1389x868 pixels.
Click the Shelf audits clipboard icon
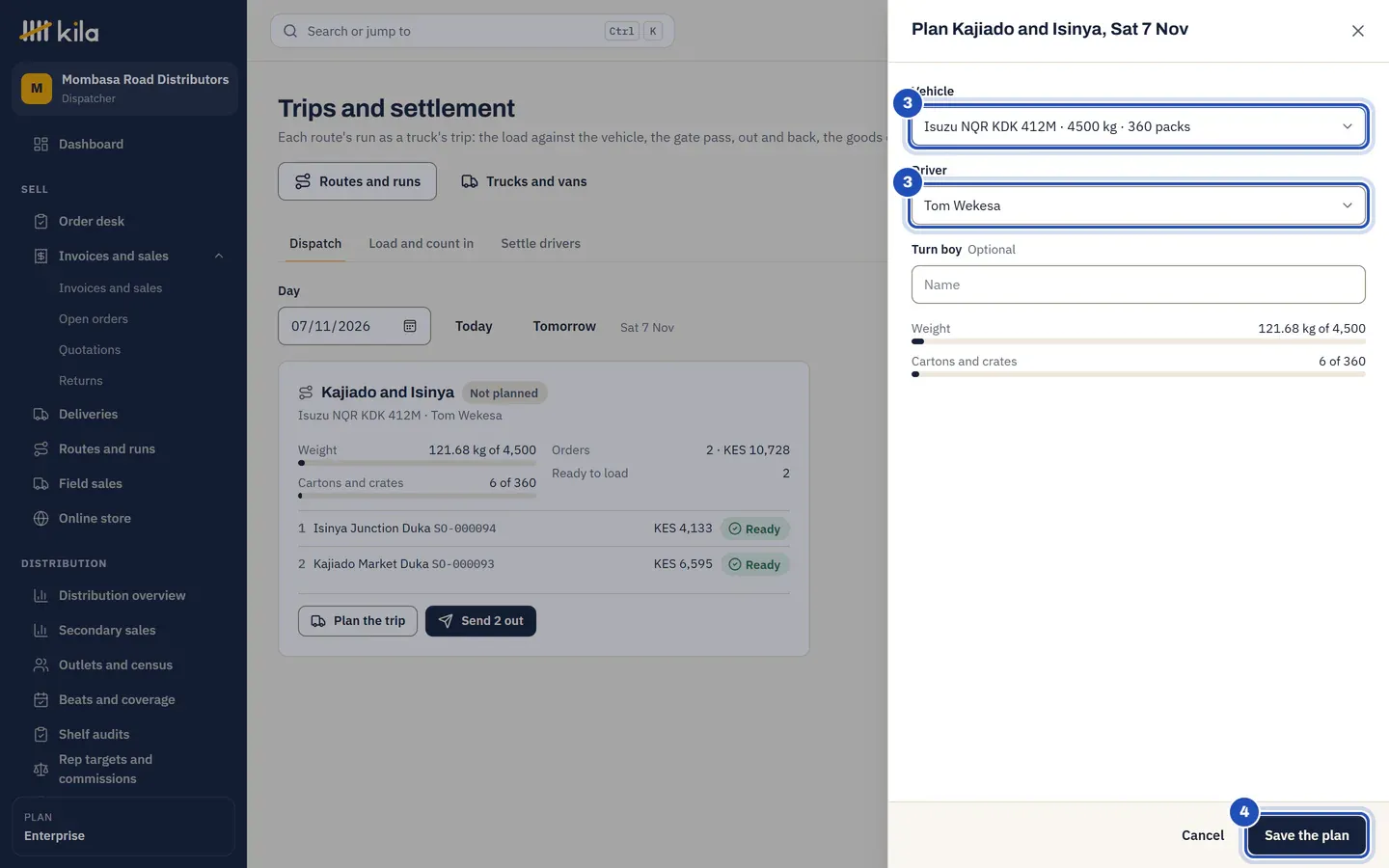tap(41, 735)
